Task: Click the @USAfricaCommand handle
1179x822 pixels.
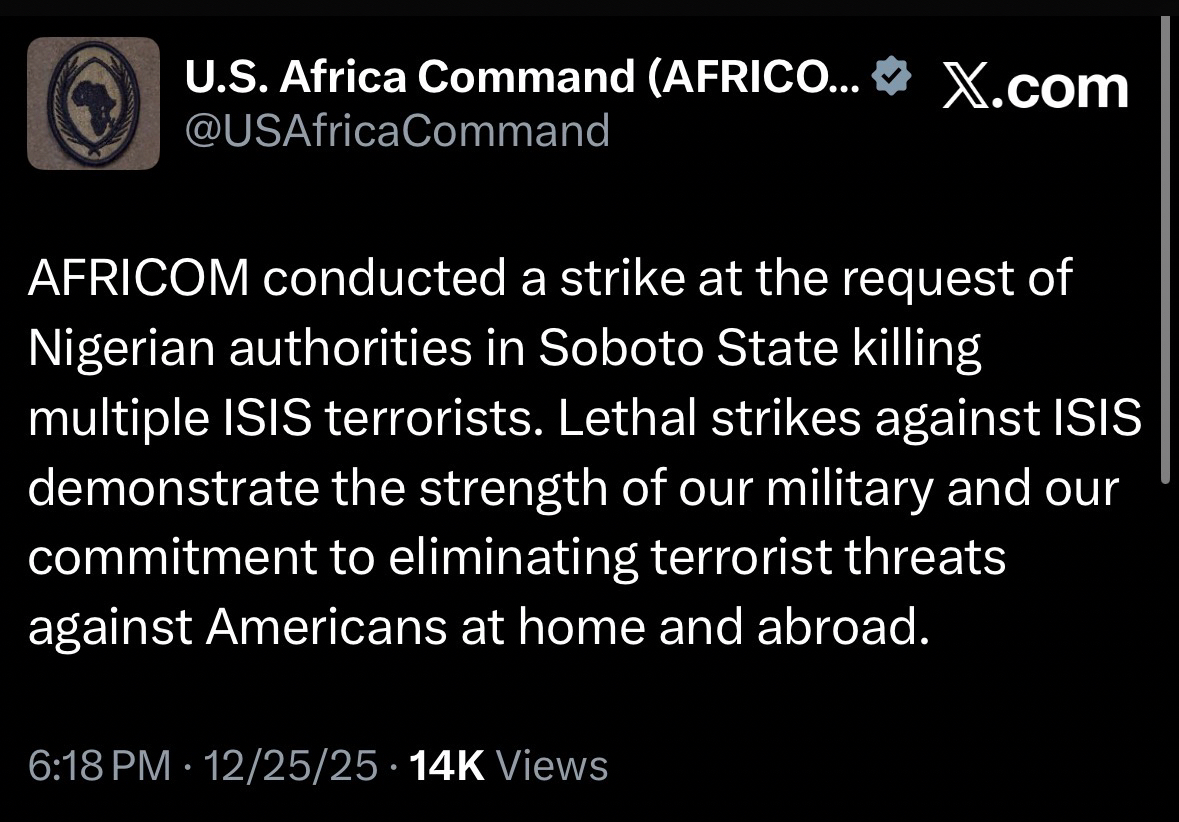Action: pyautogui.click(x=397, y=130)
